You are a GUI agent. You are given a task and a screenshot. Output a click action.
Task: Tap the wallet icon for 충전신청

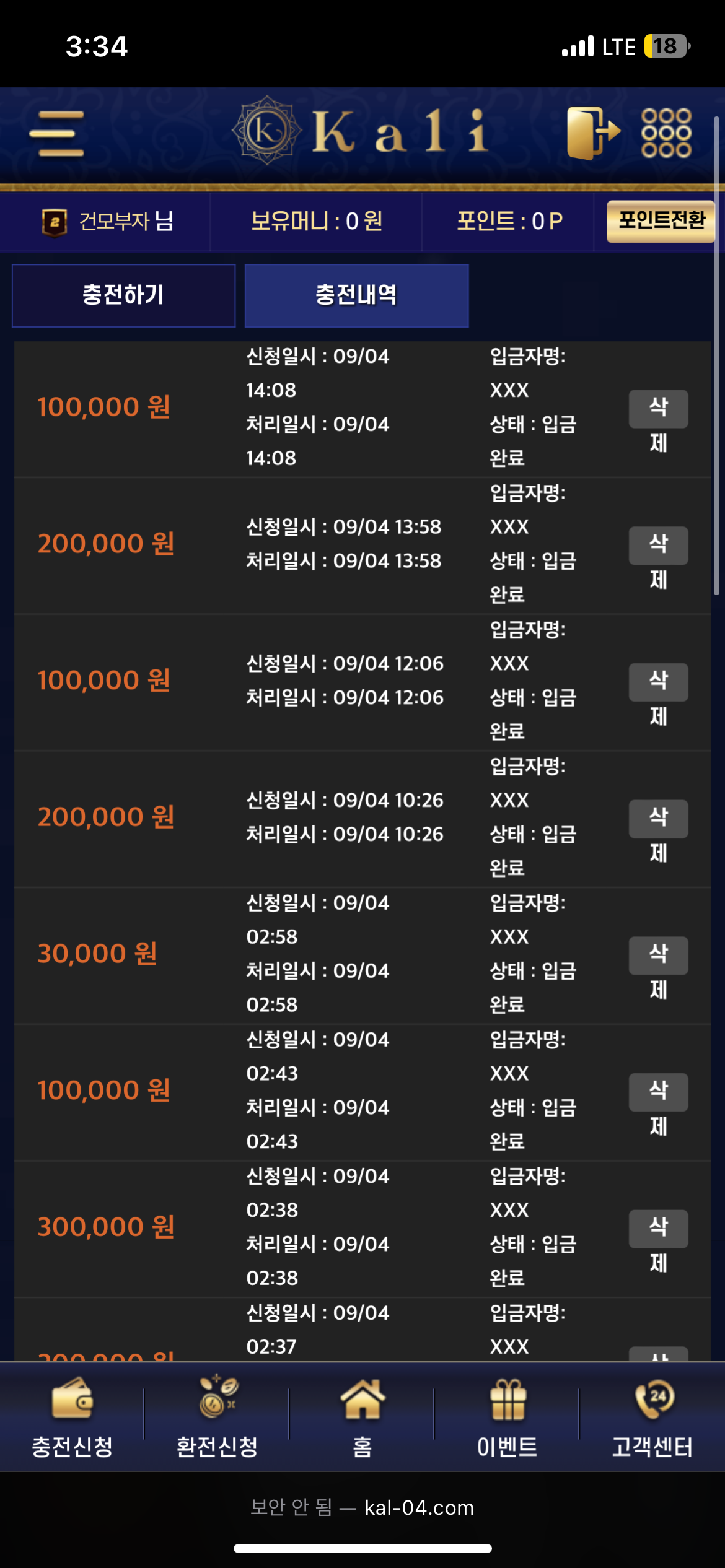tap(72, 1398)
